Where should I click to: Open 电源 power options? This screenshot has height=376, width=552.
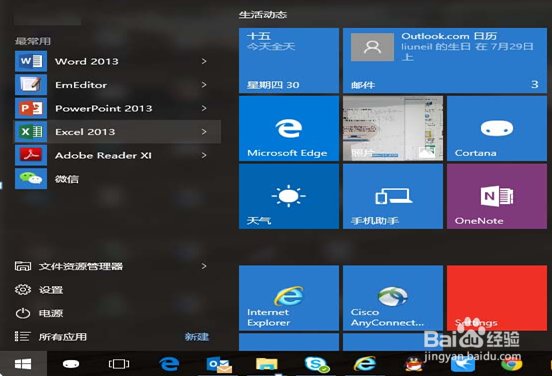39,313
